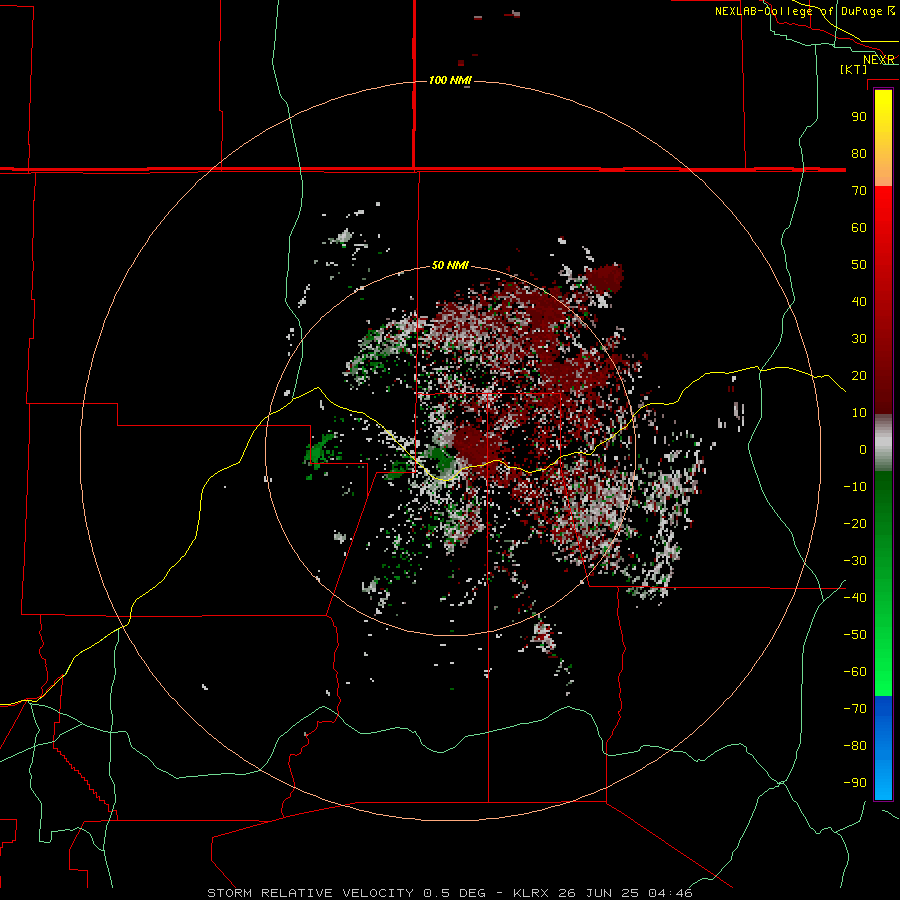Click the "0.5 DEG" elevation text
The width and height of the screenshot is (900, 900).
[455, 893]
